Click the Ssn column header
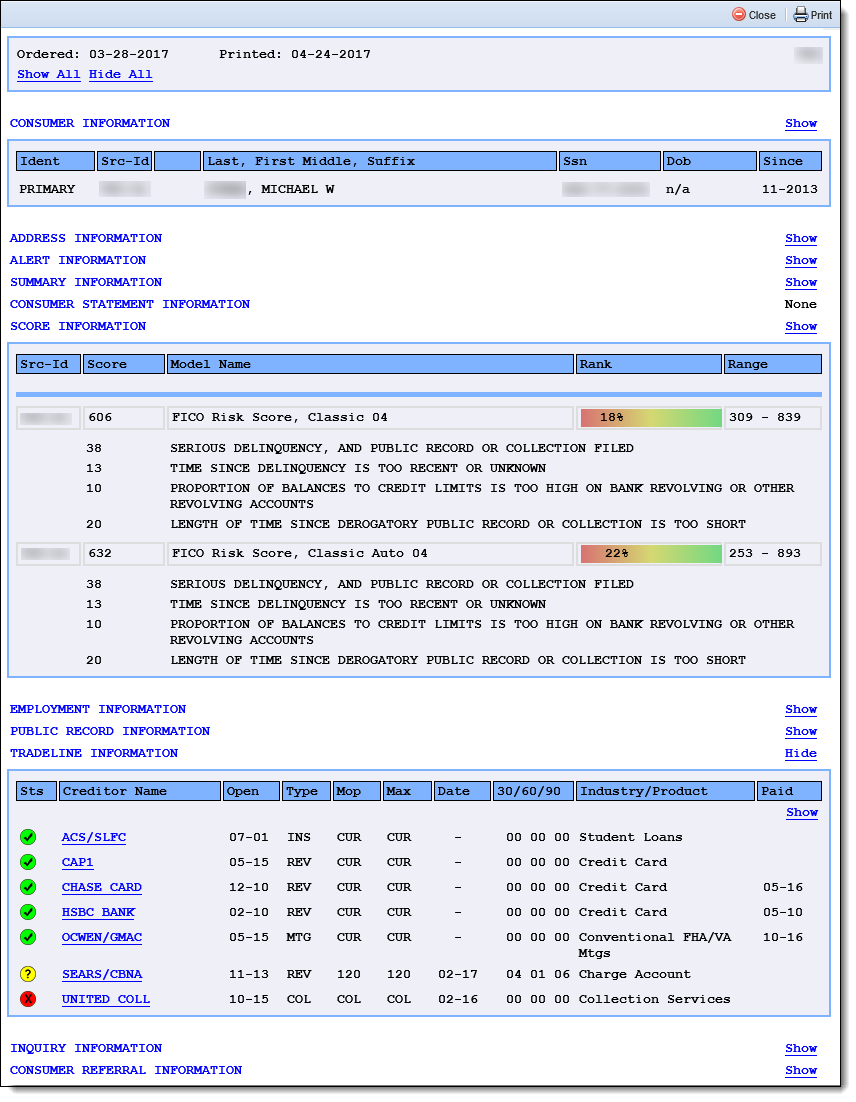856x1102 pixels. tap(610, 161)
